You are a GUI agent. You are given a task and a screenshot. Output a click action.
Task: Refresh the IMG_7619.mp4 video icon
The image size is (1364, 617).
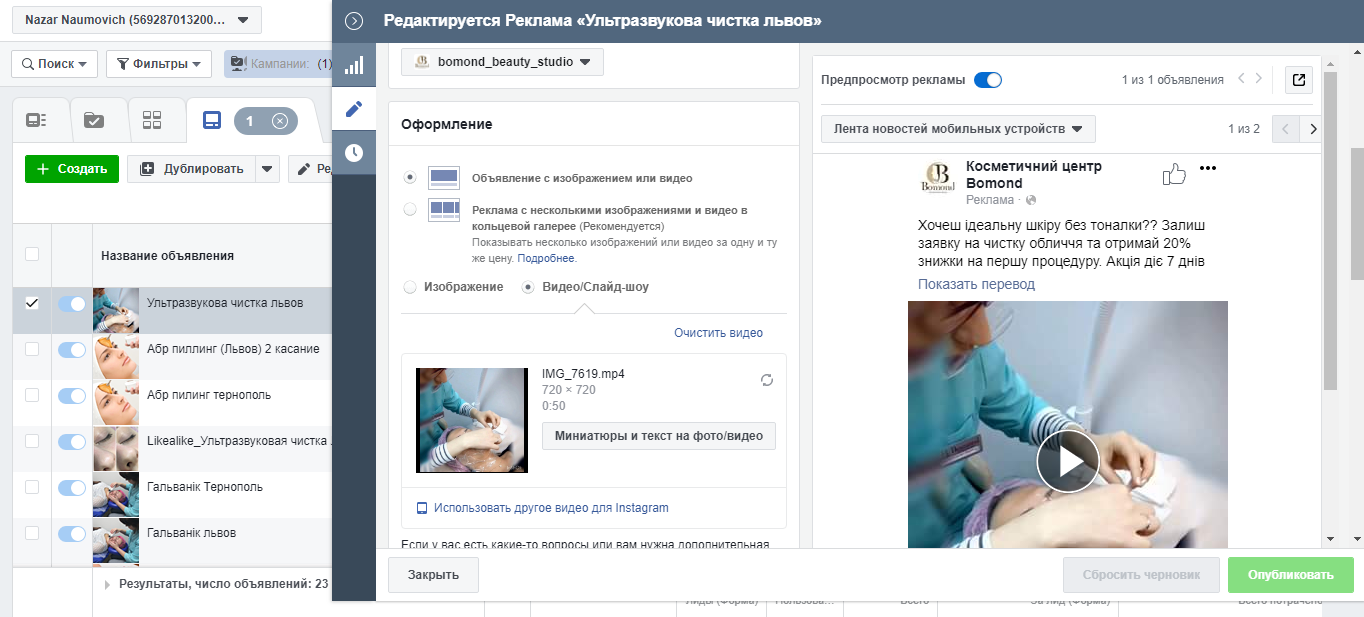[x=767, y=380]
